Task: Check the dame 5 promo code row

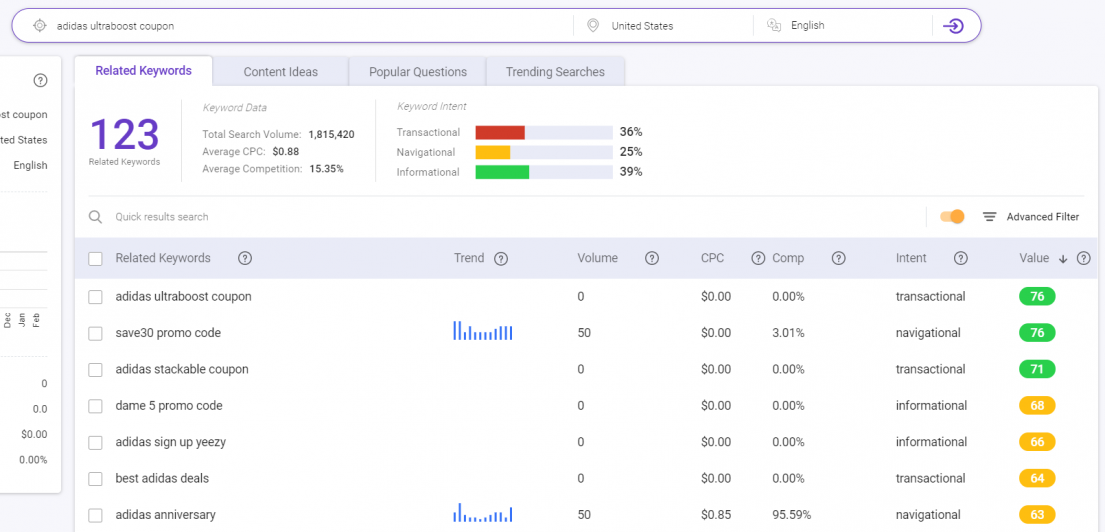Action: pyautogui.click(x=95, y=407)
